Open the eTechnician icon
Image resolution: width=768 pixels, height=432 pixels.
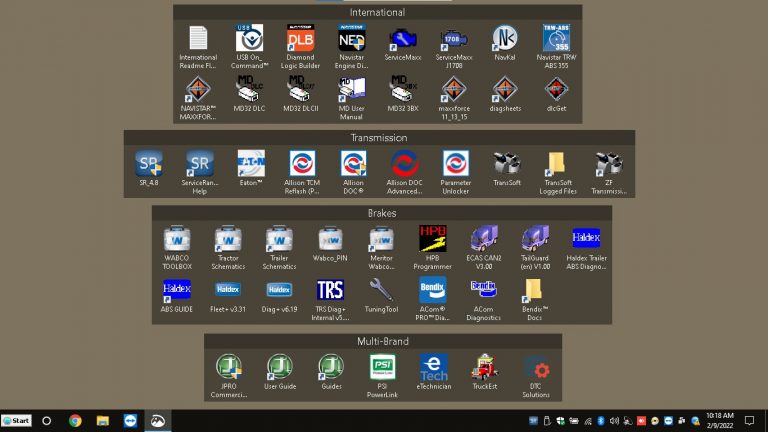pos(433,368)
